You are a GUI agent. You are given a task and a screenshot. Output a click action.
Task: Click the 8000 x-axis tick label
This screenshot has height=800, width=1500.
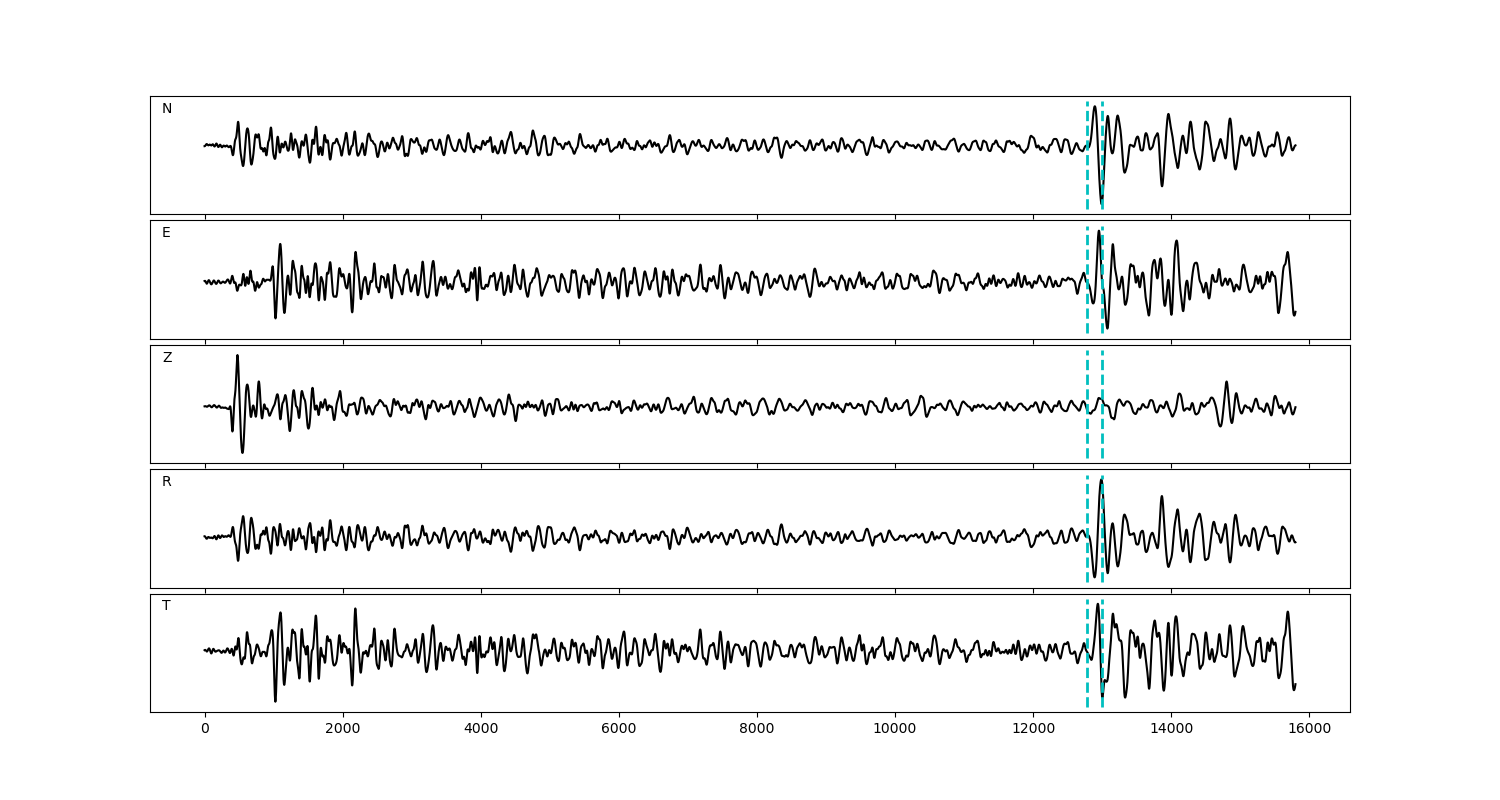(757, 730)
